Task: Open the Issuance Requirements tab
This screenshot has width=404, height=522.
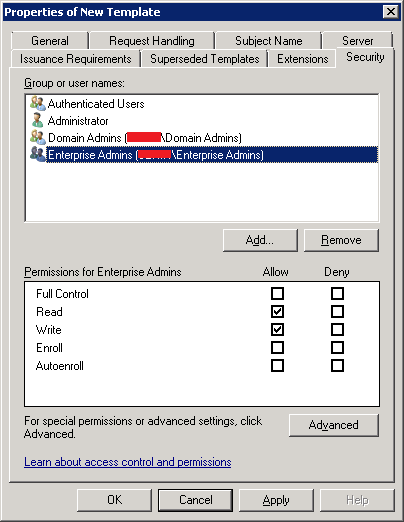Action: pyautogui.click(x=76, y=59)
